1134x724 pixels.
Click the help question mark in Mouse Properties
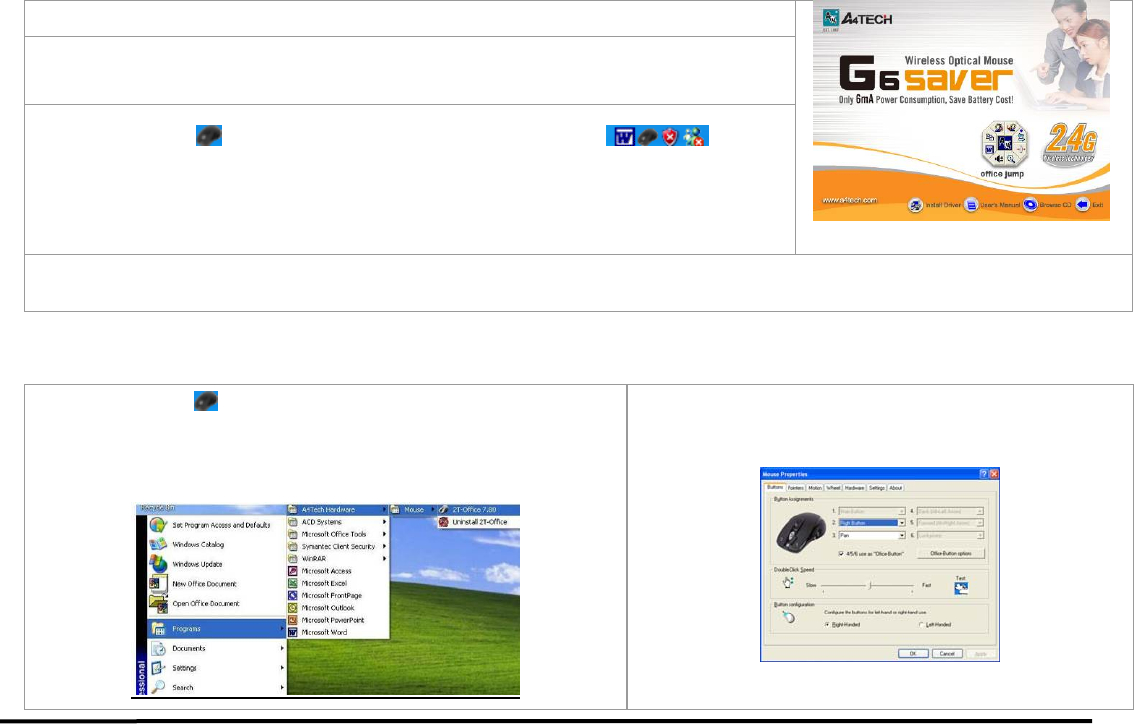[984, 474]
